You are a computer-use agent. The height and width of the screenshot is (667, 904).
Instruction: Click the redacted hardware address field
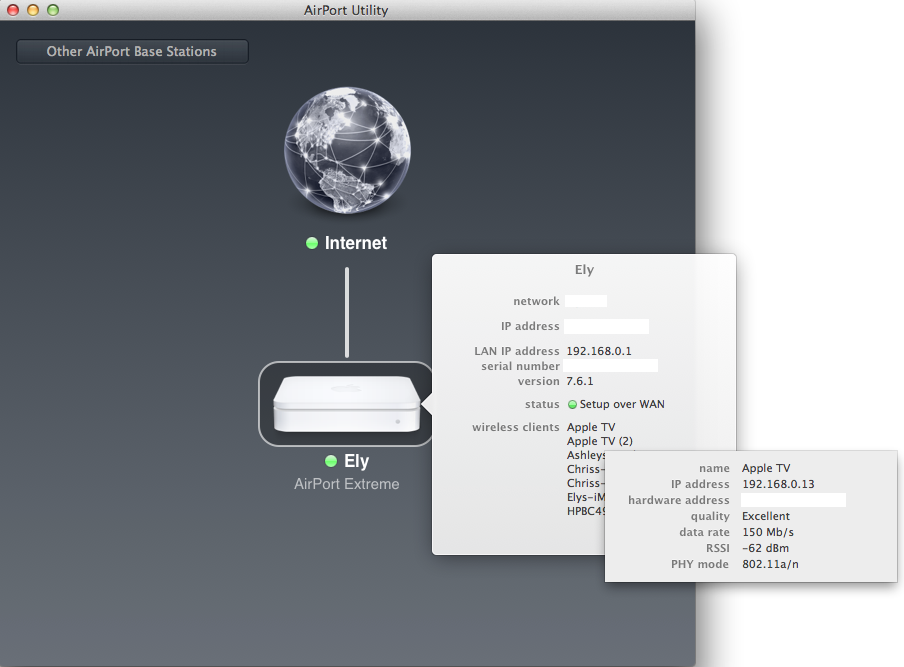pos(793,500)
